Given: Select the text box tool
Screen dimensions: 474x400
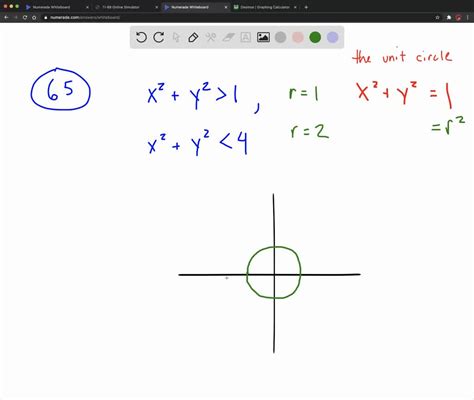Looking at the screenshot, I should click(246, 37).
